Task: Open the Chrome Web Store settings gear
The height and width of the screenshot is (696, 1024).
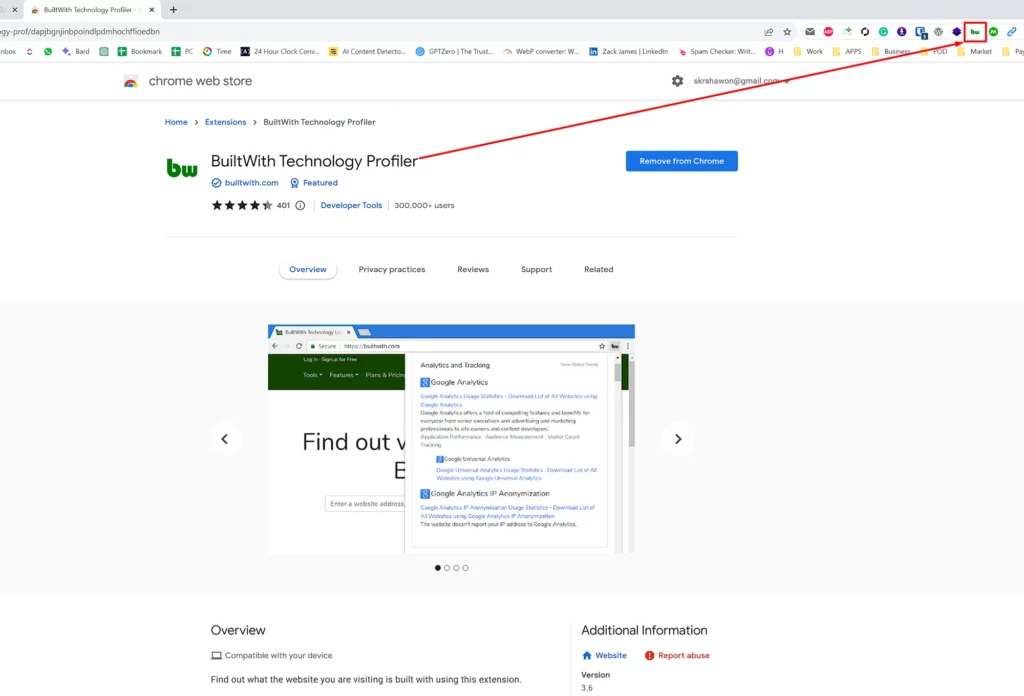Action: (677, 81)
